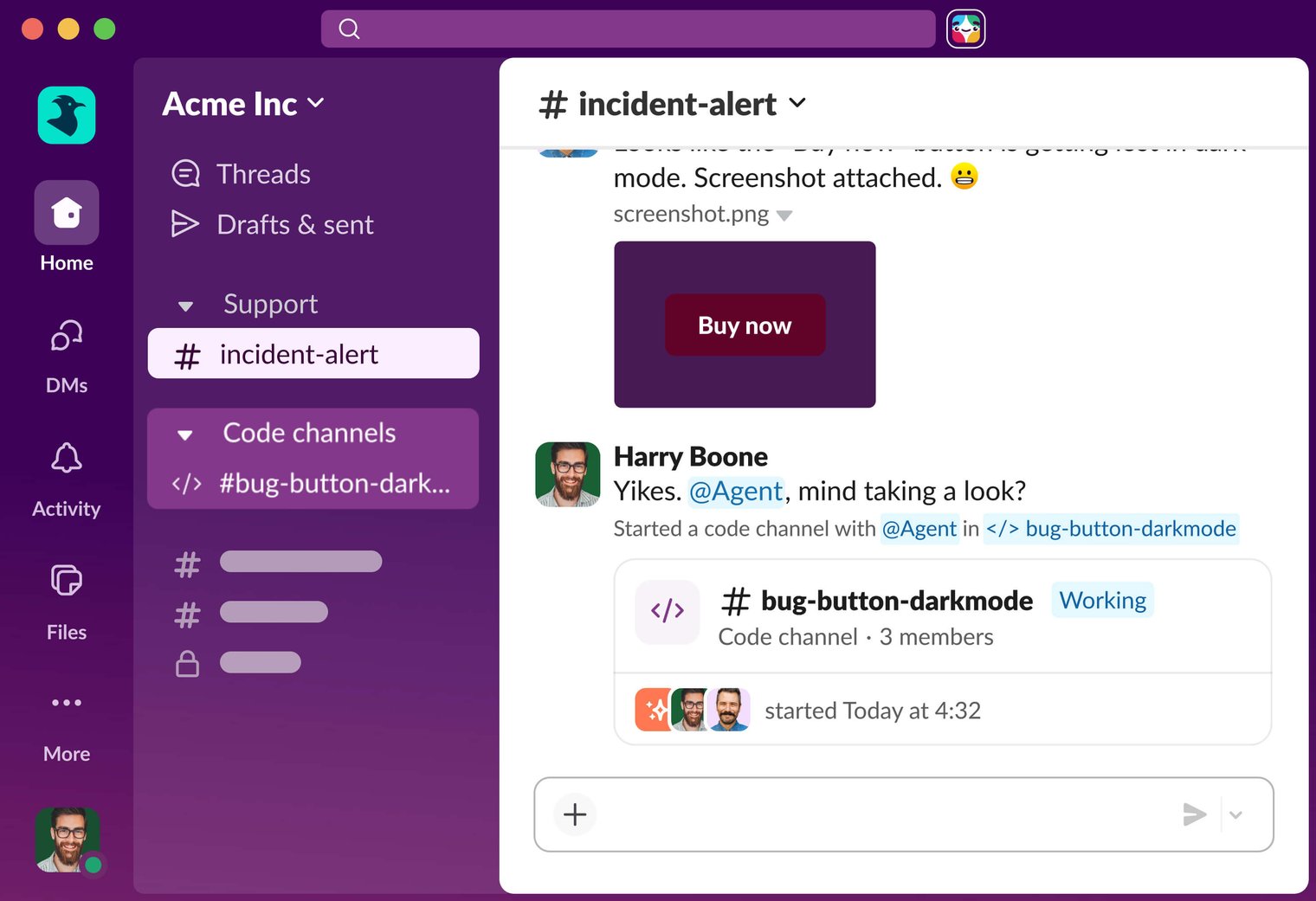Click the top search bar field
This screenshot has width=1316, height=901.
(628, 29)
